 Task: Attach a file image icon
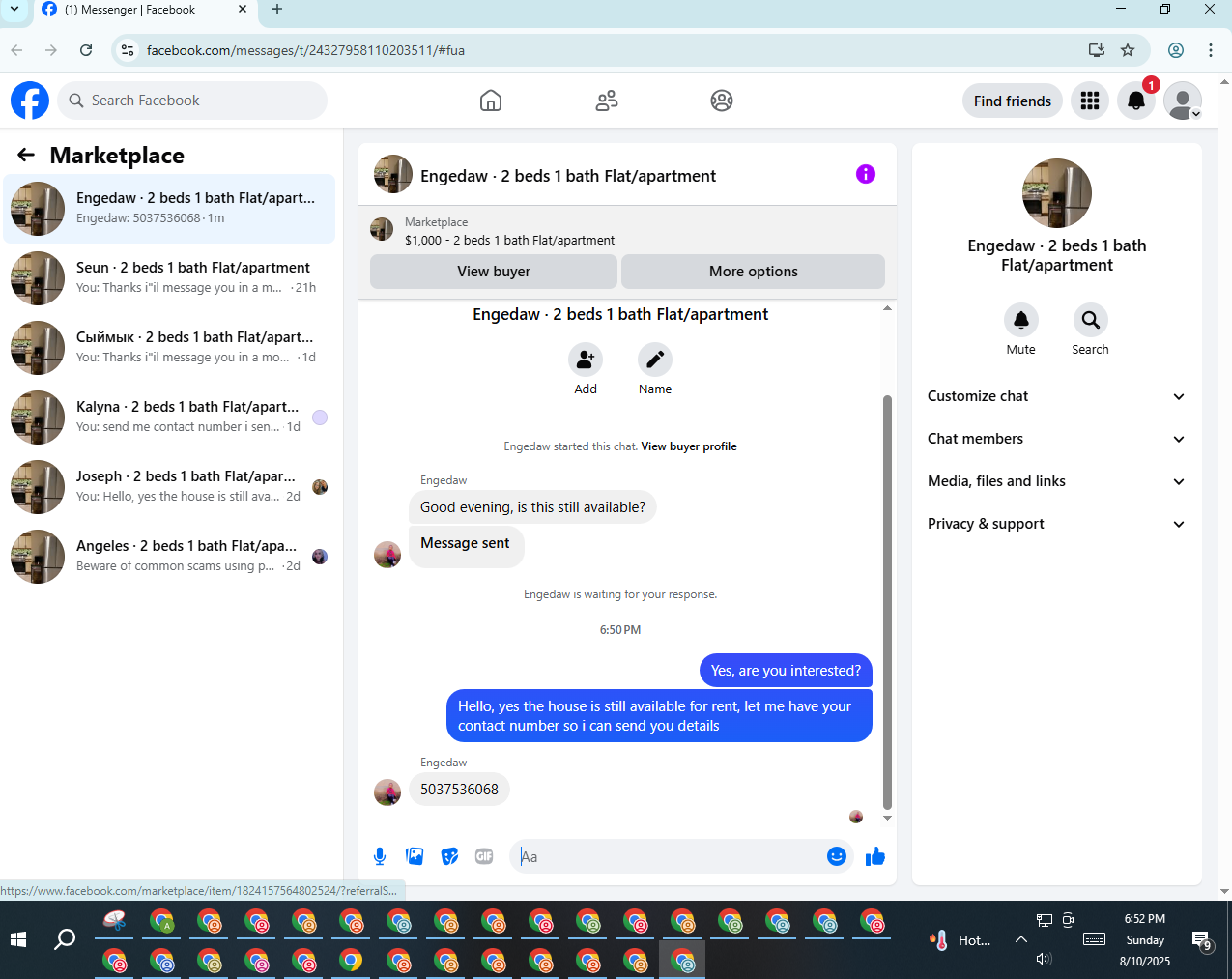[415, 856]
